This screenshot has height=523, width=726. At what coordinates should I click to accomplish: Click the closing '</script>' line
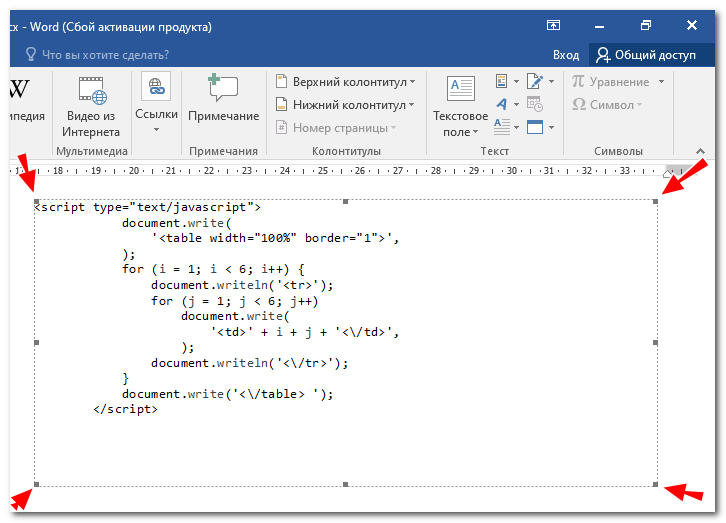(125, 409)
